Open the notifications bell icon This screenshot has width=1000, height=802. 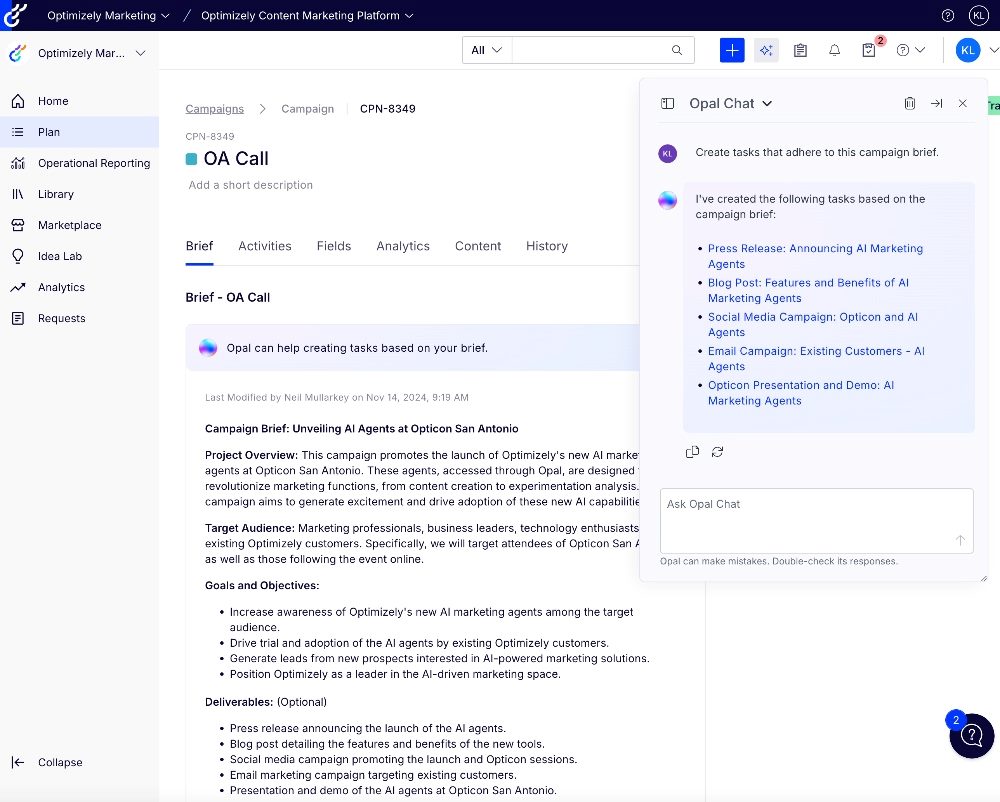834,50
